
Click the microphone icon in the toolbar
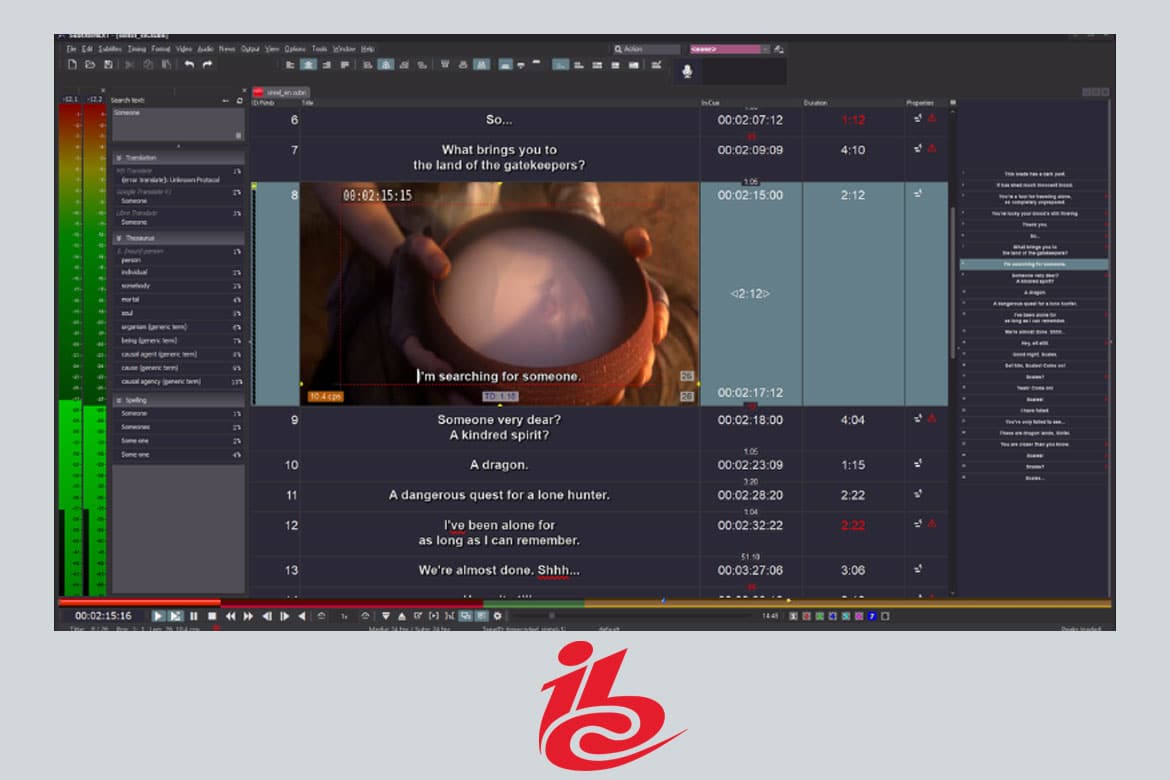pos(687,71)
